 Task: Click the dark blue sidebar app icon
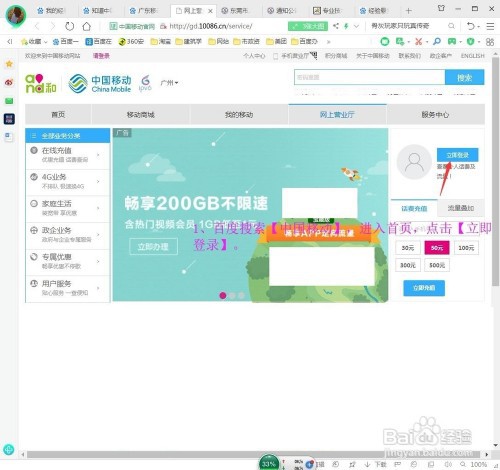(x=9, y=119)
